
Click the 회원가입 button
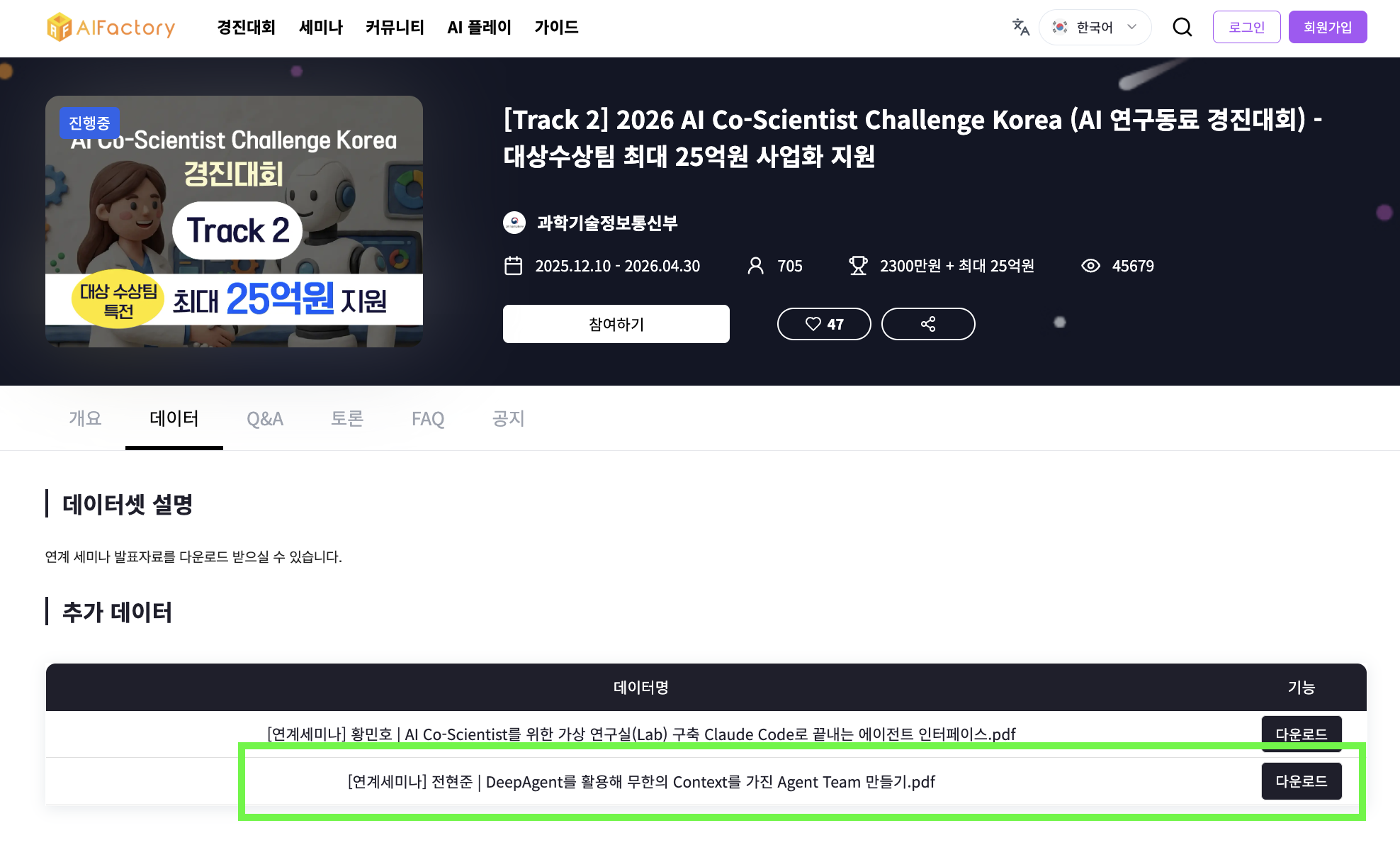[1328, 27]
